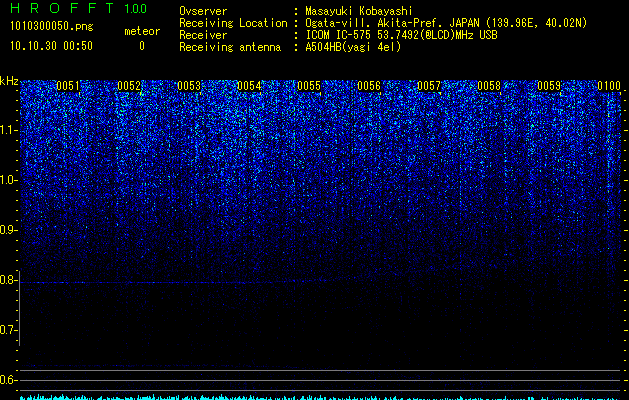Click the Ogata-vill. Akita-Pref. JAPAN location text
629x400 pixels.
click(x=446, y=23)
